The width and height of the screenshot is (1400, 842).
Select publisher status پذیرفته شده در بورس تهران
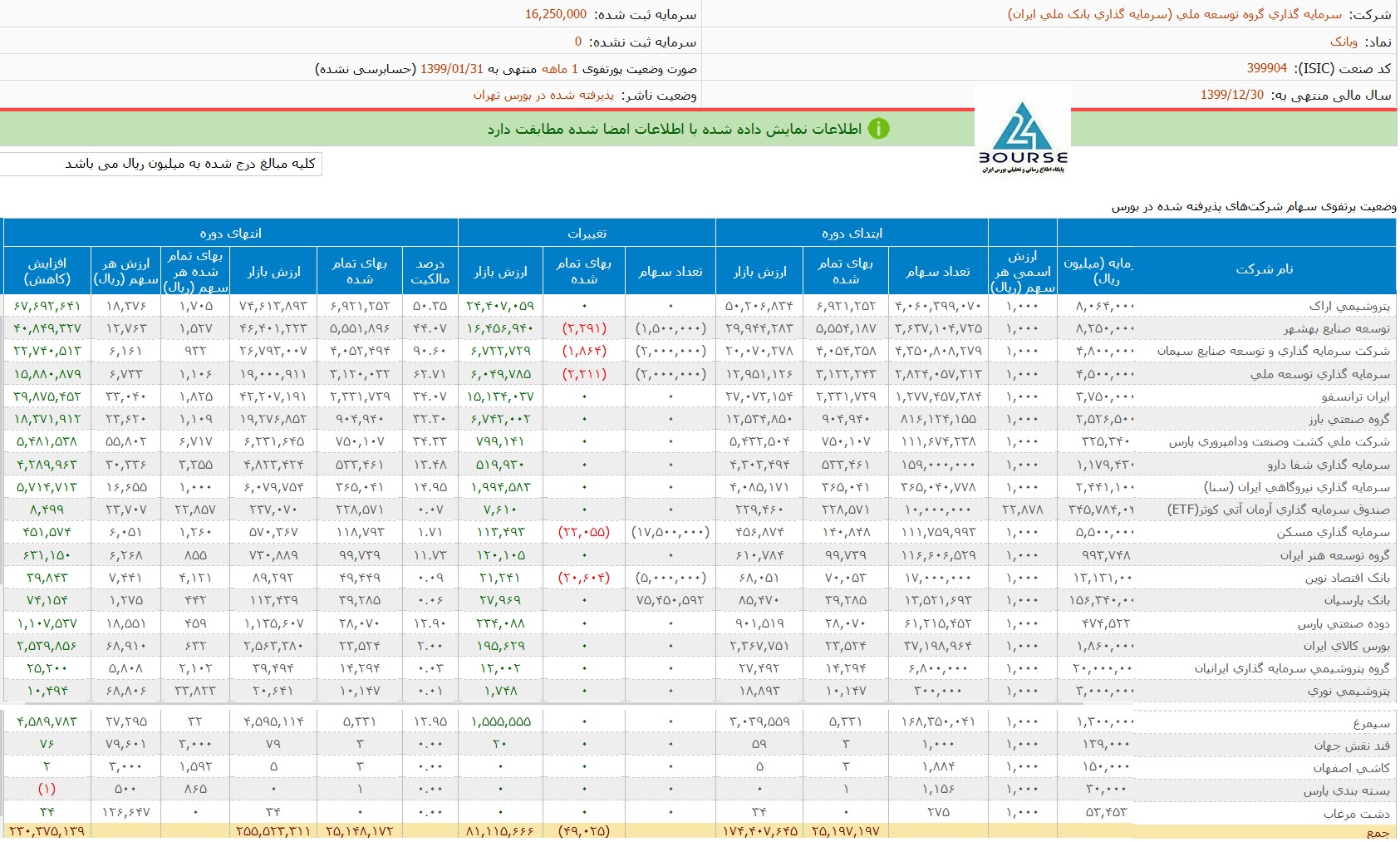[x=543, y=96]
